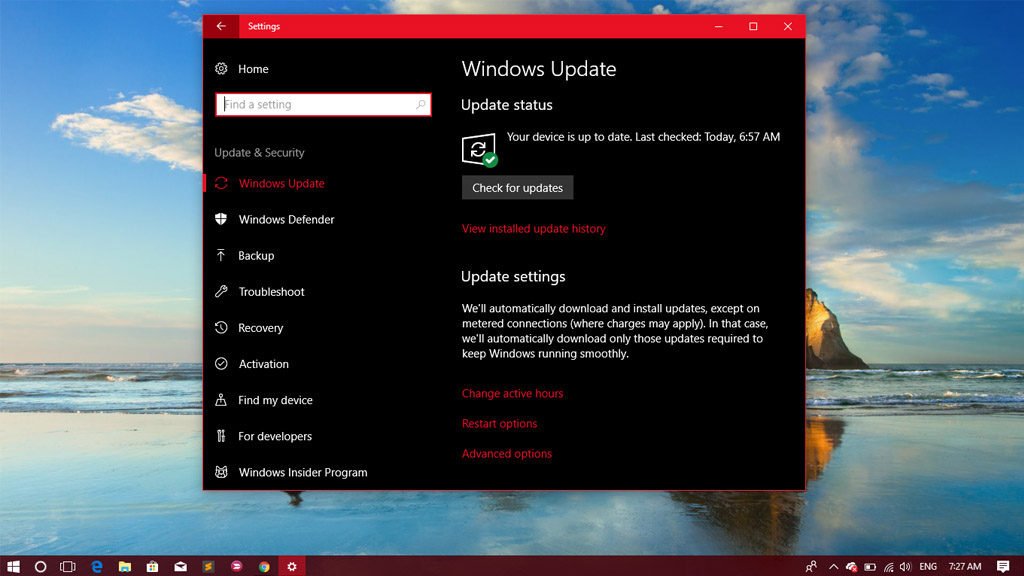This screenshot has width=1024, height=576.
Task: Open the Restart options link
Action: (500, 423)
